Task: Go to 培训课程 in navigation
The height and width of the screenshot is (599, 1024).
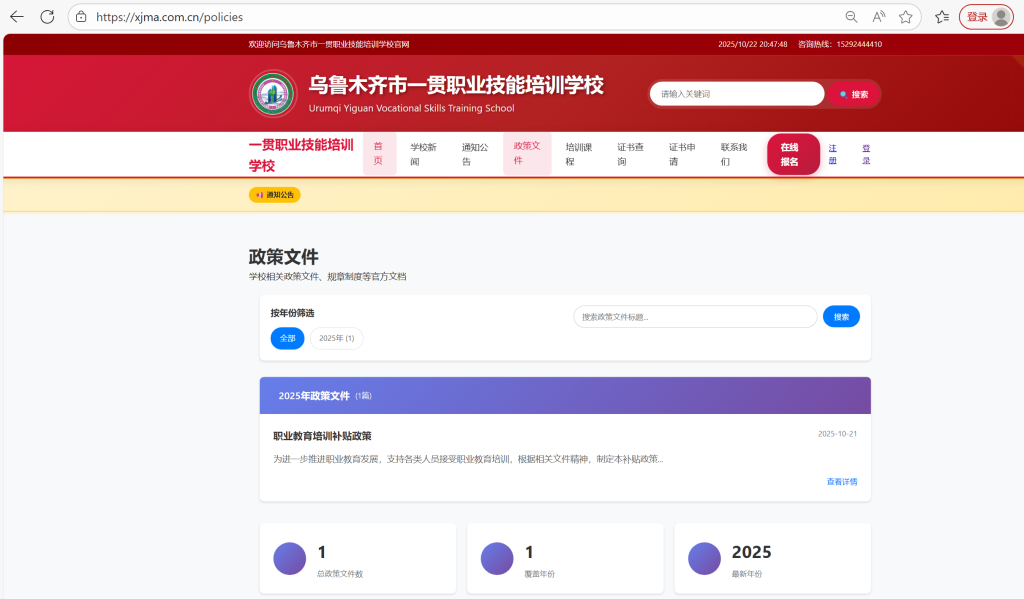Action: (578, 154)
